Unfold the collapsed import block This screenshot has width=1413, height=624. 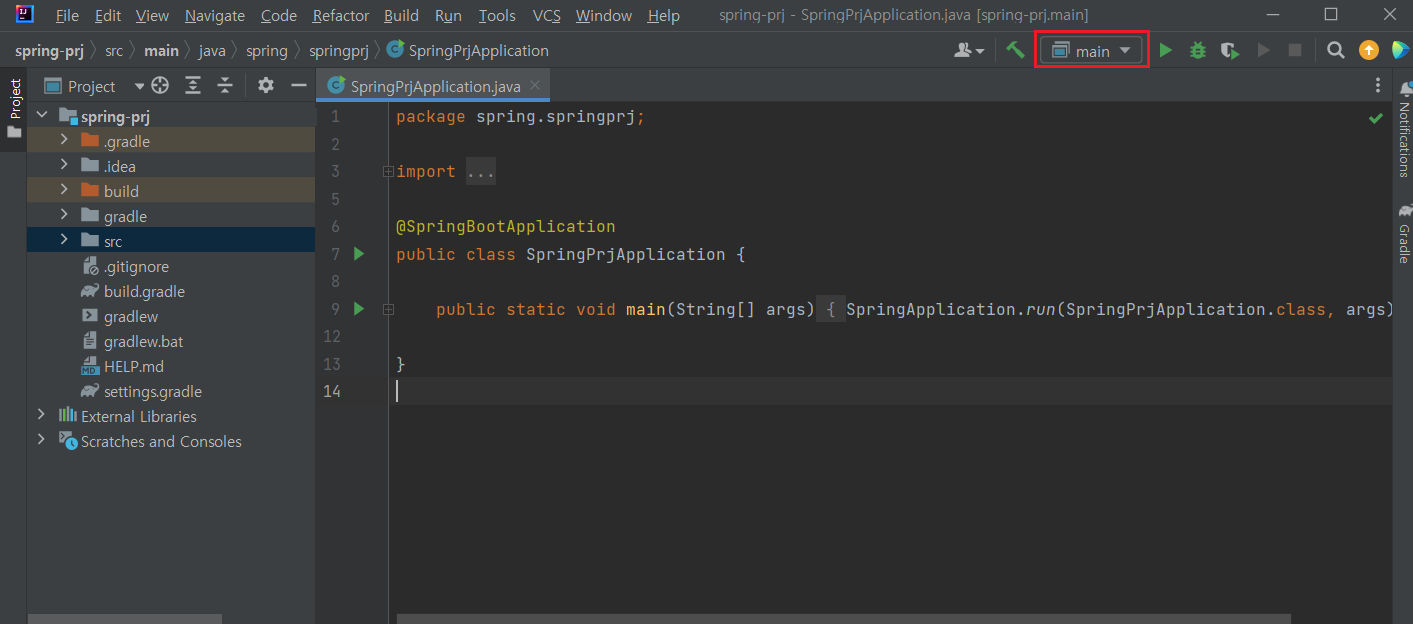[x=388, y=172]
